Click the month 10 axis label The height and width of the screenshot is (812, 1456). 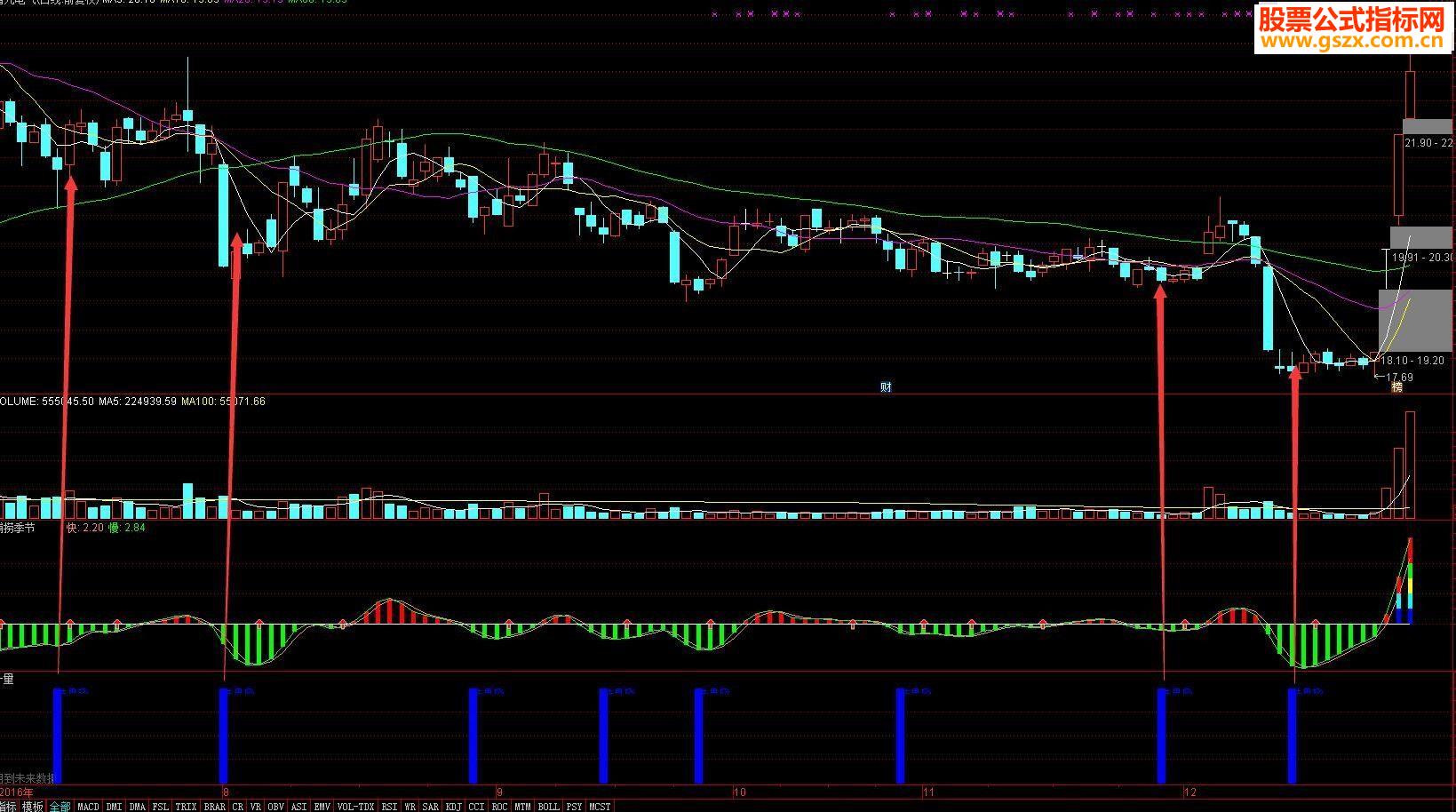click(740, 792)
